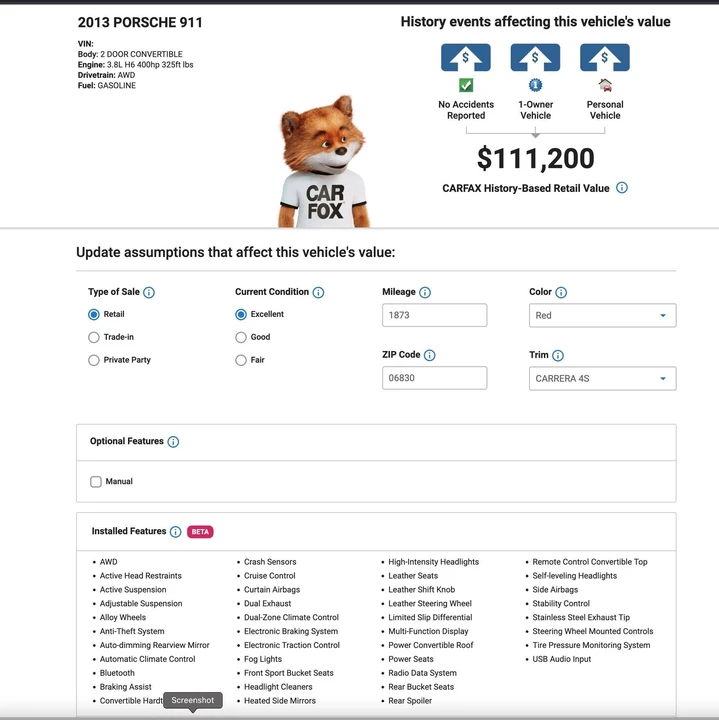Click the blue 1-Owner badge icon
Viewport: 719px width, 720px height.
535,85
